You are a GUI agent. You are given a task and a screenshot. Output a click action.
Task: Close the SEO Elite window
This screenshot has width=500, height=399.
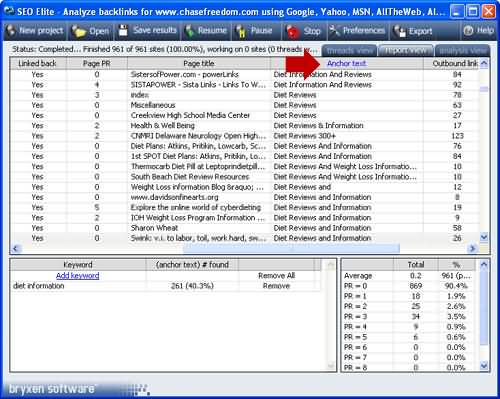tap(488, 12)
